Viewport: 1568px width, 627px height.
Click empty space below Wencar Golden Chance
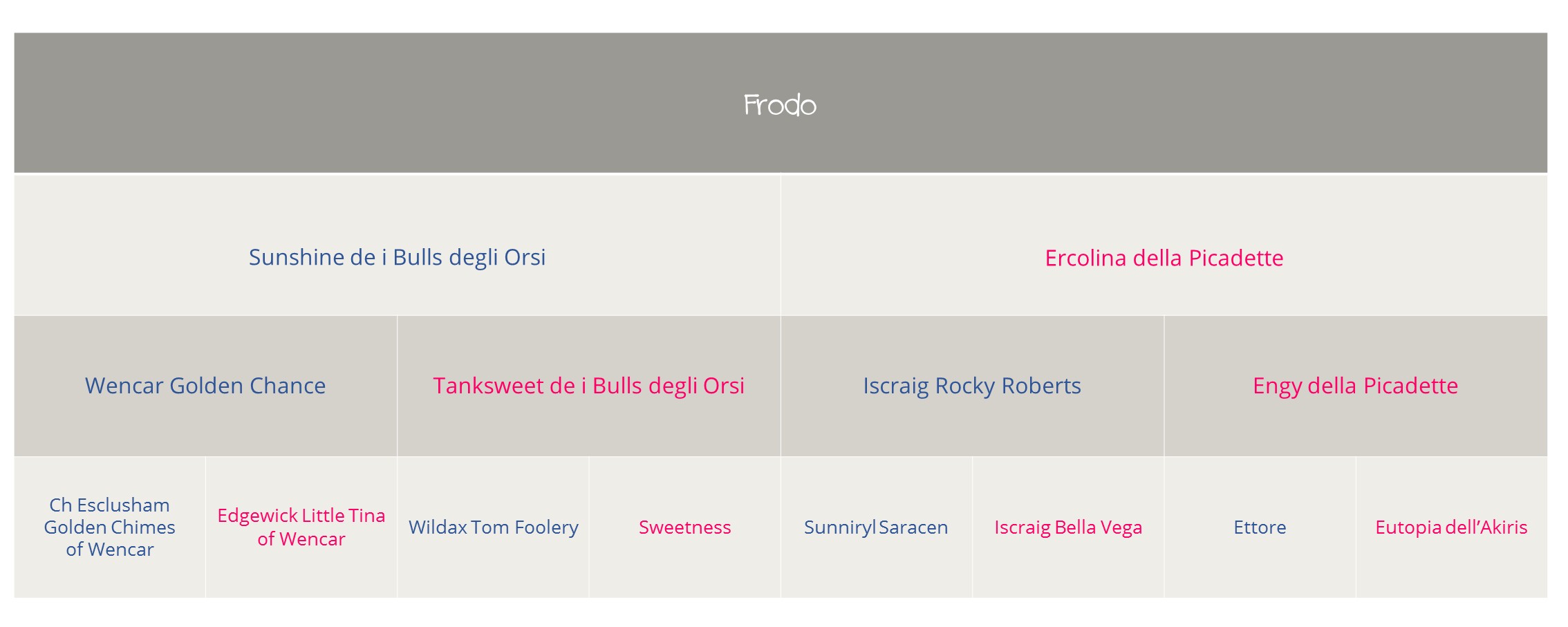coord(205,429)
